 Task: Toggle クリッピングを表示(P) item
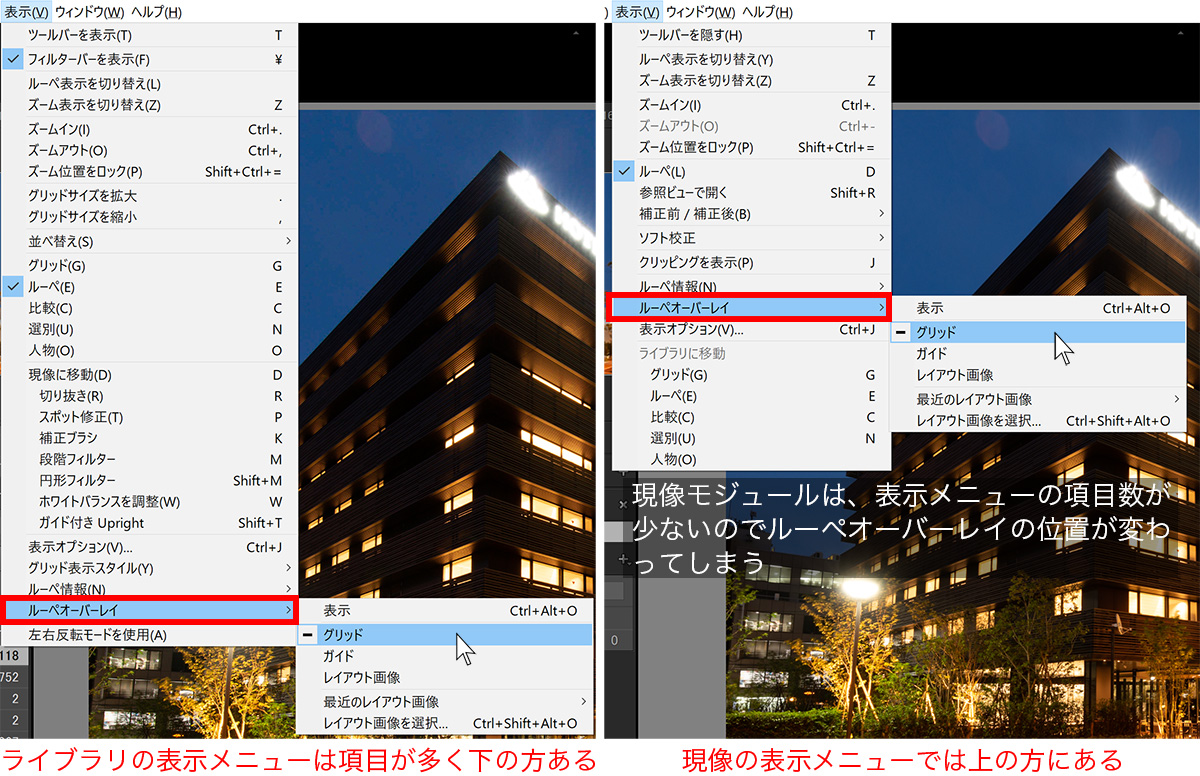696,263
